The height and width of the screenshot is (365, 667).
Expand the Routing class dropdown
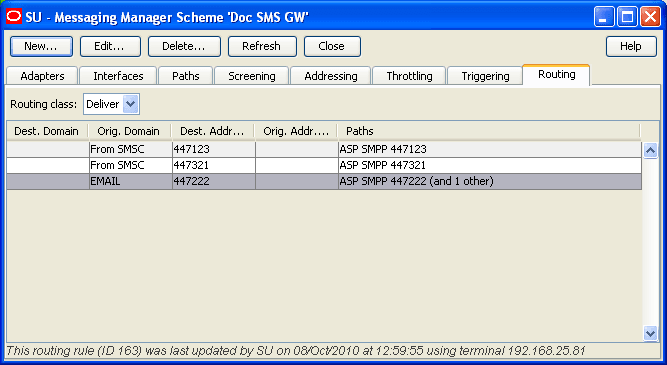click(131, 104)
